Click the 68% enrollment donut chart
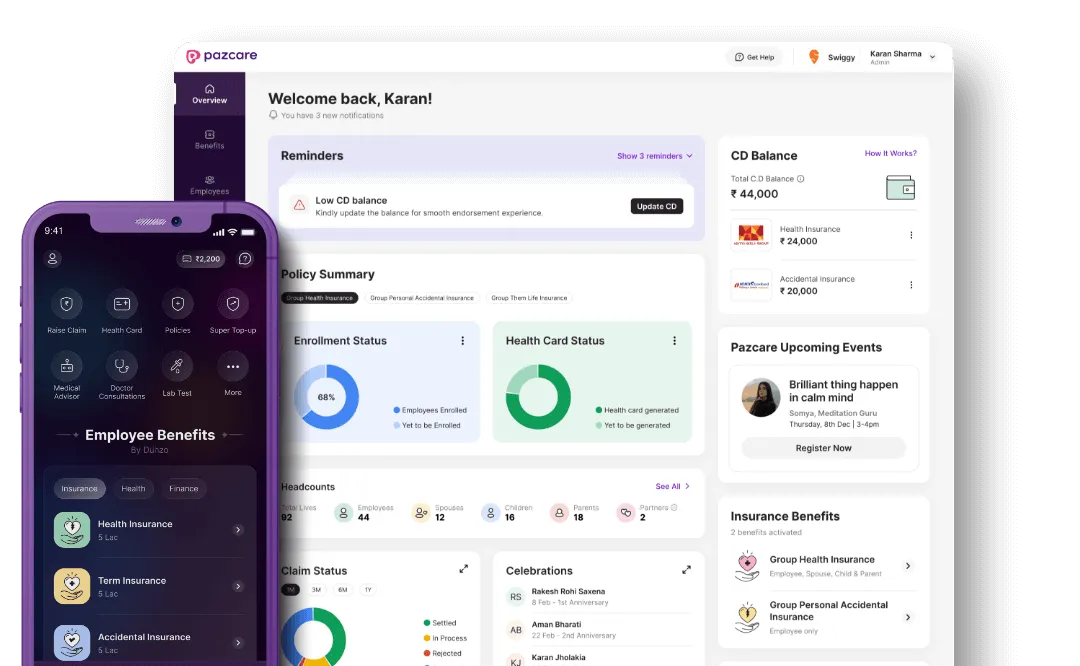Screen dimensions: 1080x666 point(326,397)
